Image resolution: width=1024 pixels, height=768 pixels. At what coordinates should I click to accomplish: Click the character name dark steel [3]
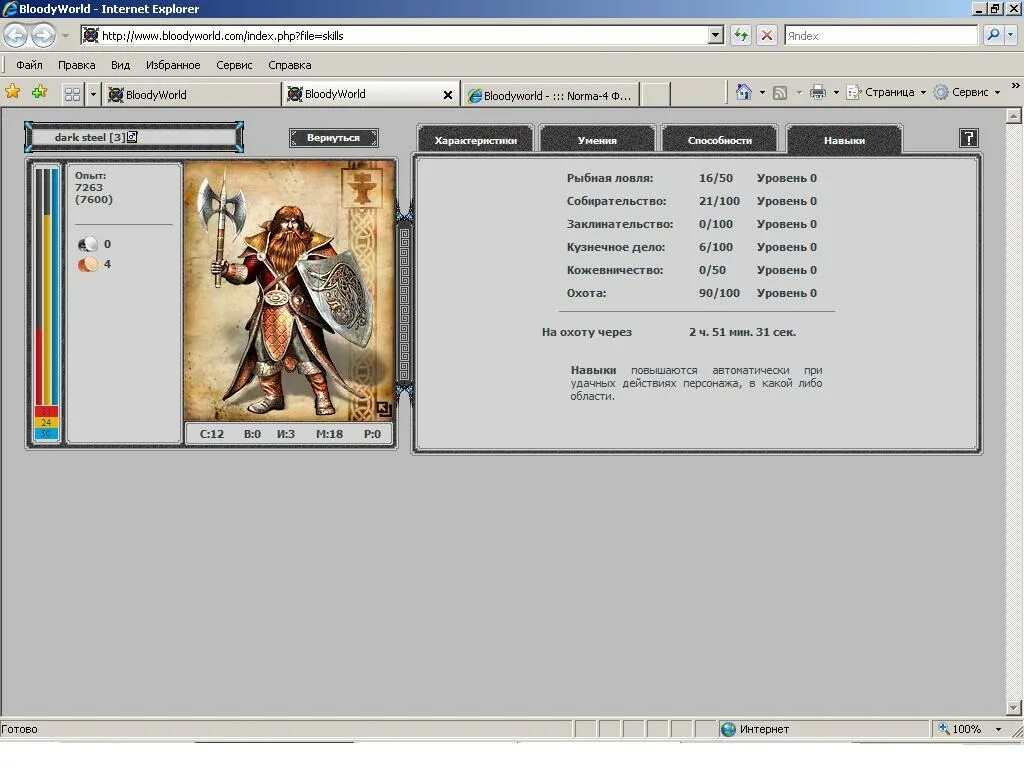pyautogui.click(x=90, y=137)
